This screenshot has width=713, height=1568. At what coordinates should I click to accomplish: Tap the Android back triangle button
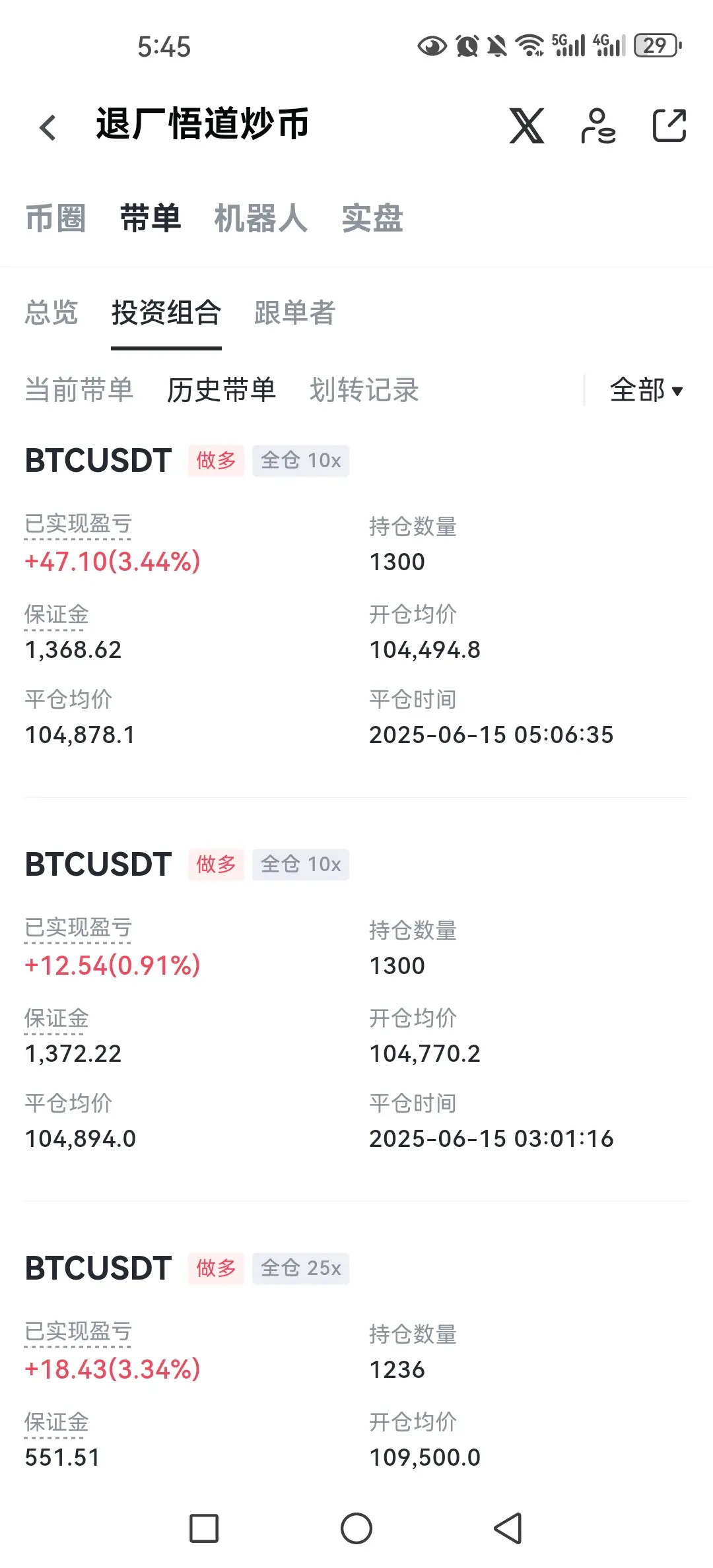coord(508,1528)
